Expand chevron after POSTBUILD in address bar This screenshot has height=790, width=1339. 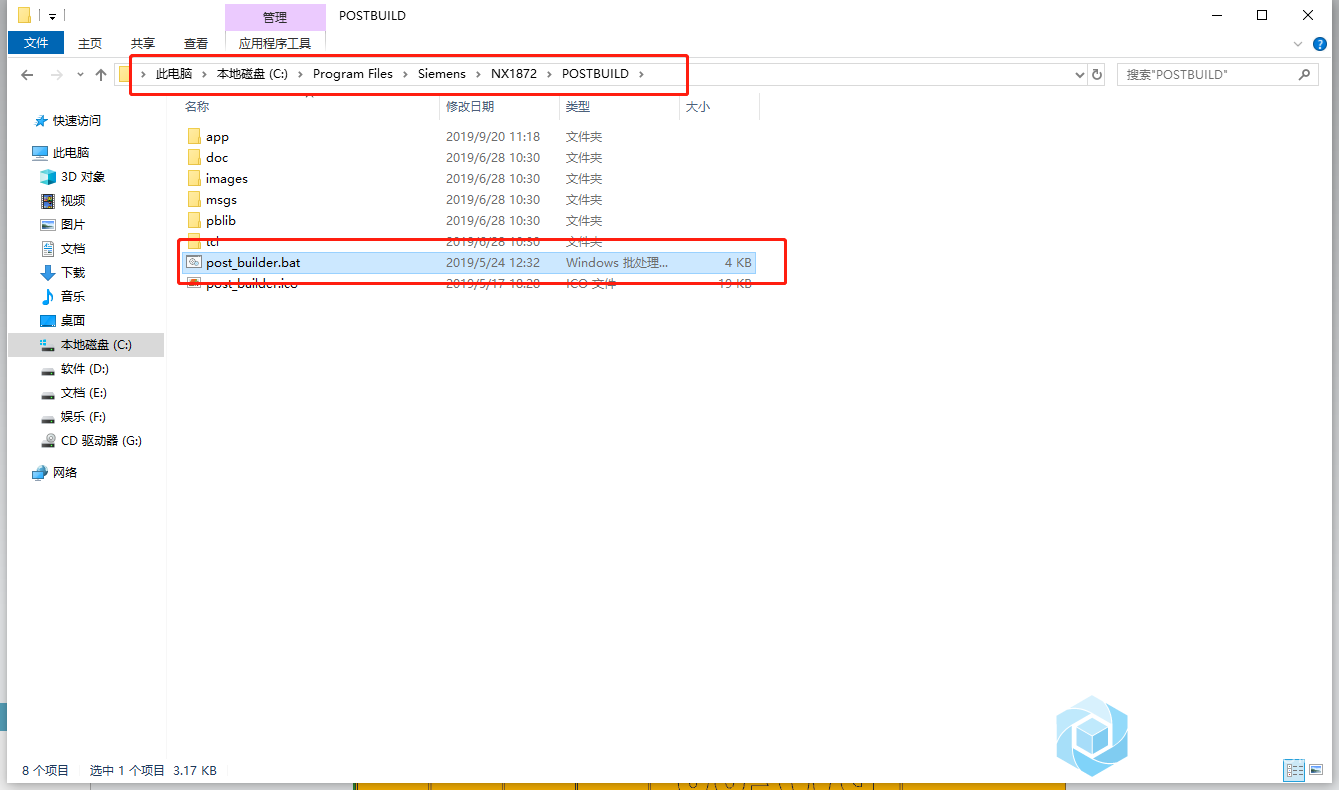[642, 74]
